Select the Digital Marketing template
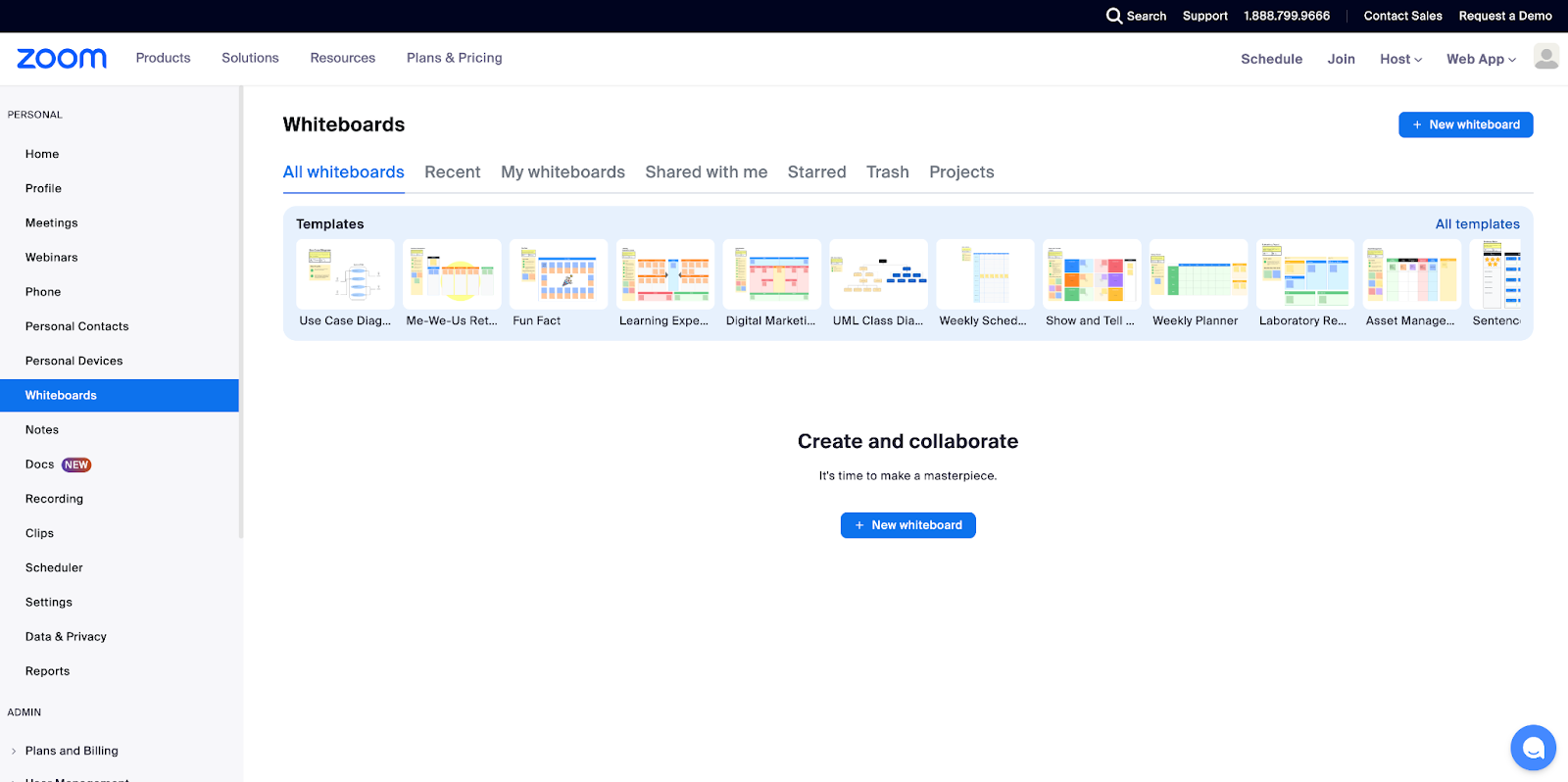Viewport: 1568px width, 782px height. point(772,284)
